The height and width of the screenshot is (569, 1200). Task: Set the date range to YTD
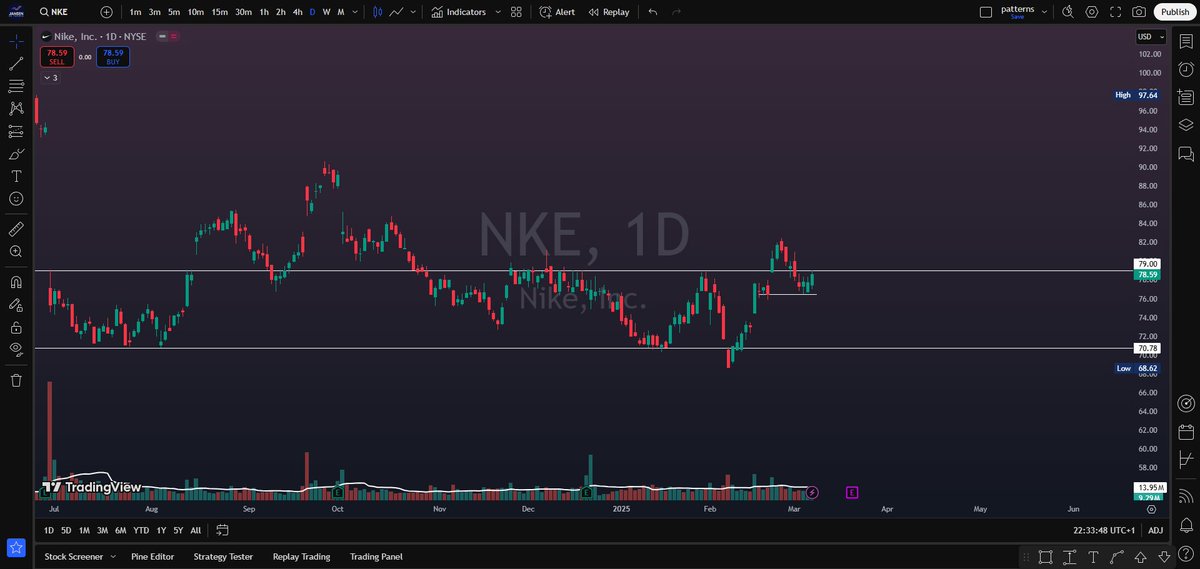click(141, 530)
